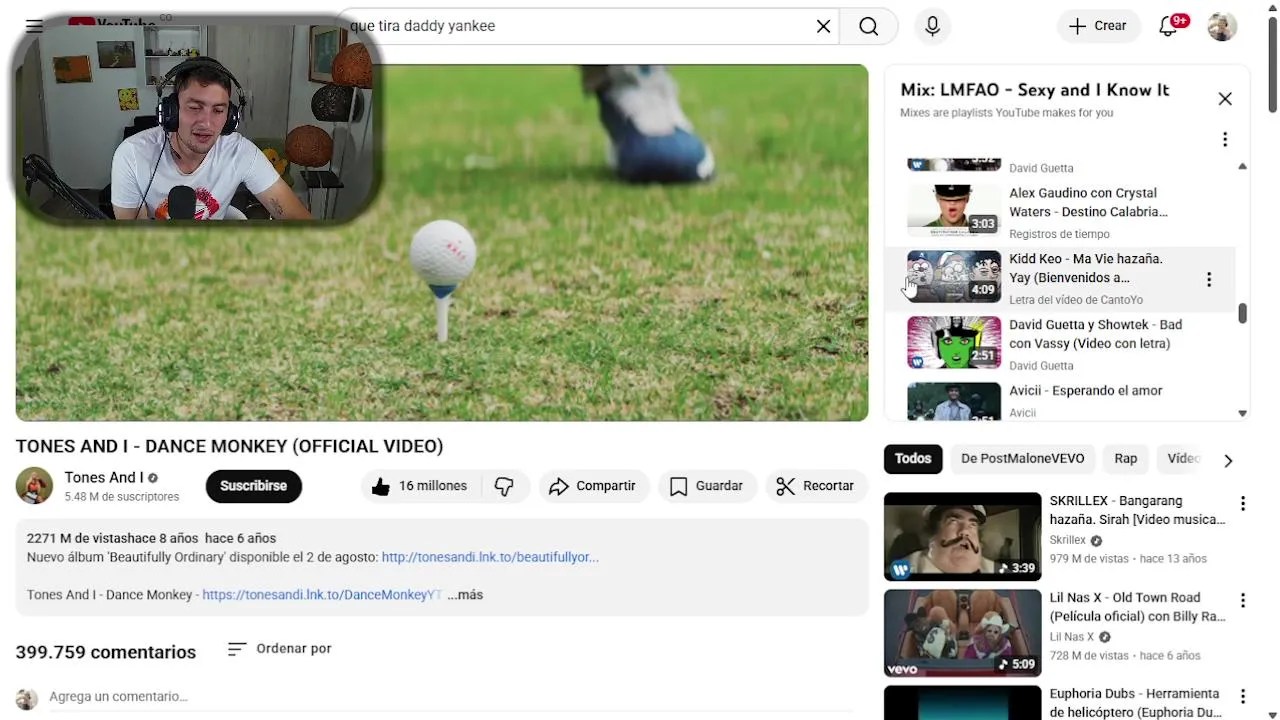Play Skrillex Bangarang thumbnail
Image resolution: width=1280 pixels, height=720 pixels.
point(962,536)
